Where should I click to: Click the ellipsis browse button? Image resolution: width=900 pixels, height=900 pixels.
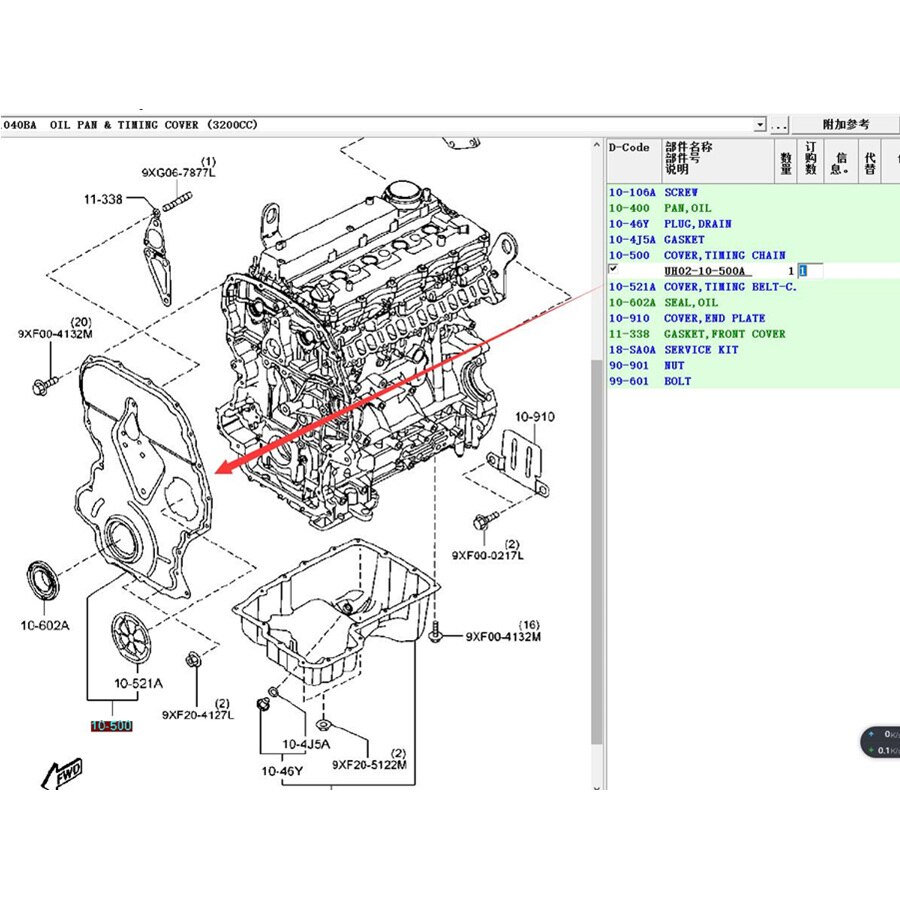pyautogui.click(x=780, y=125)
